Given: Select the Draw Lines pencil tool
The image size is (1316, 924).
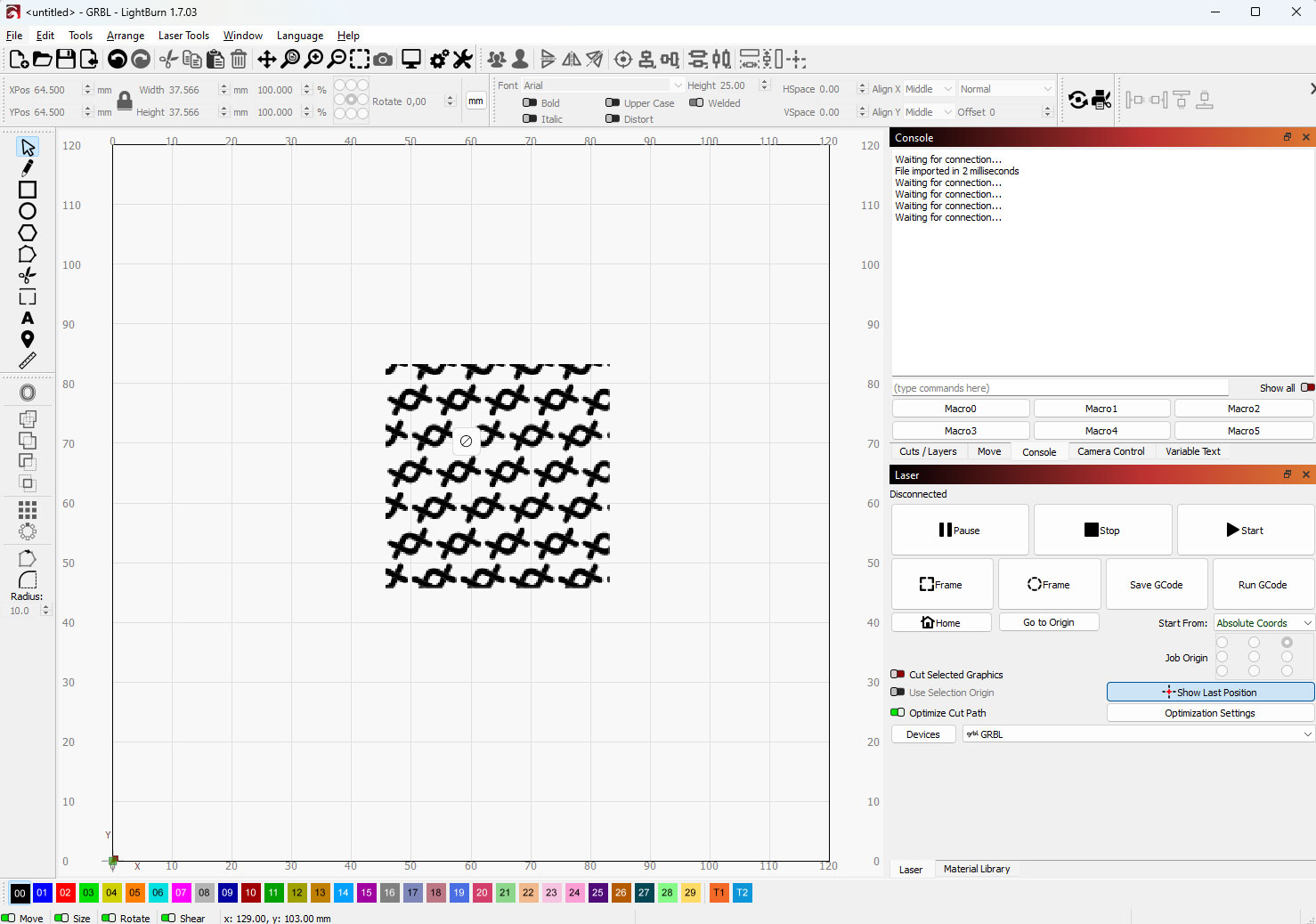Looking at the screenshot, I should click(28, 168).
